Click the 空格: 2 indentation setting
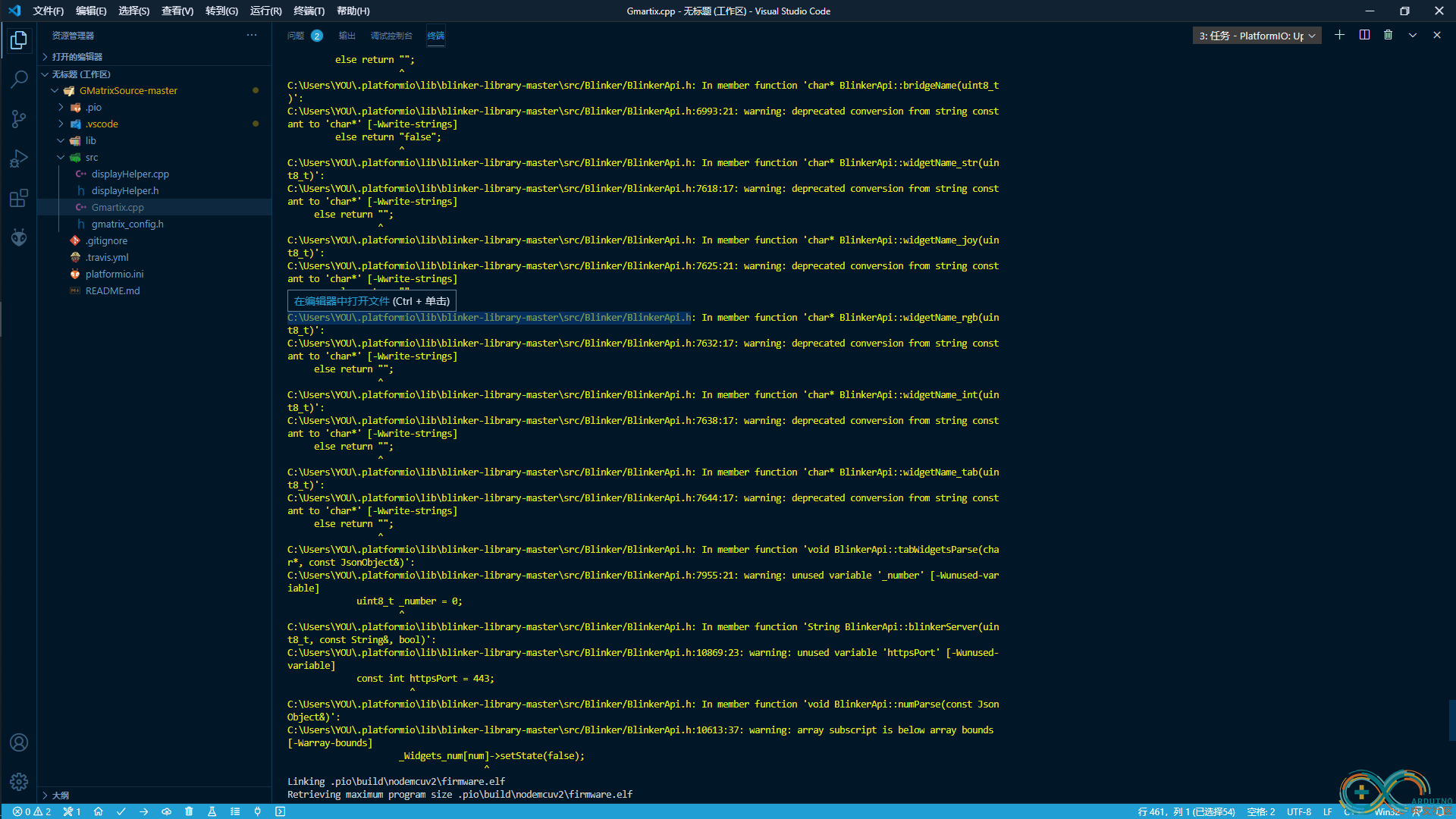 coord(1261,811)
